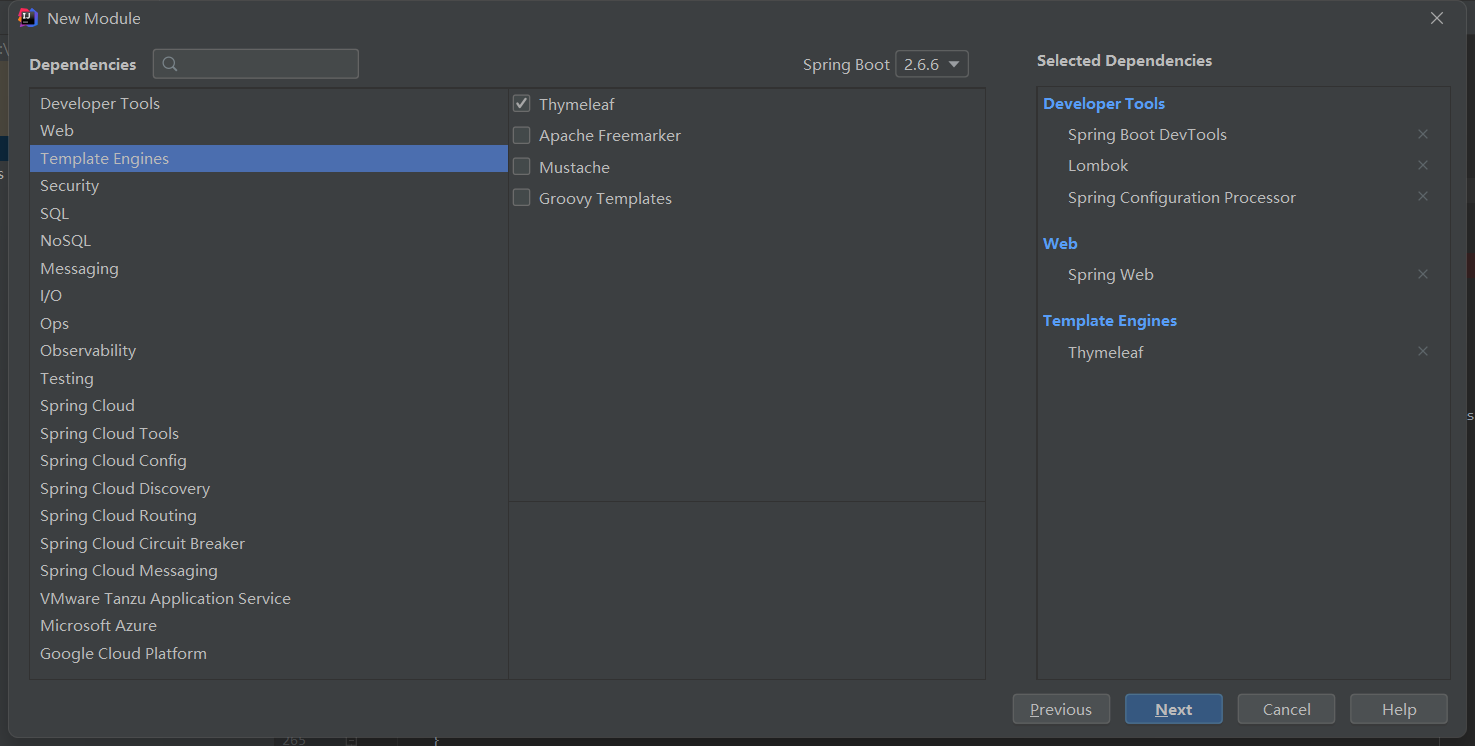Open Help for this dialog
Image resolution: width=1475 pixels, height=746 pixels.
click(1399, 709)
